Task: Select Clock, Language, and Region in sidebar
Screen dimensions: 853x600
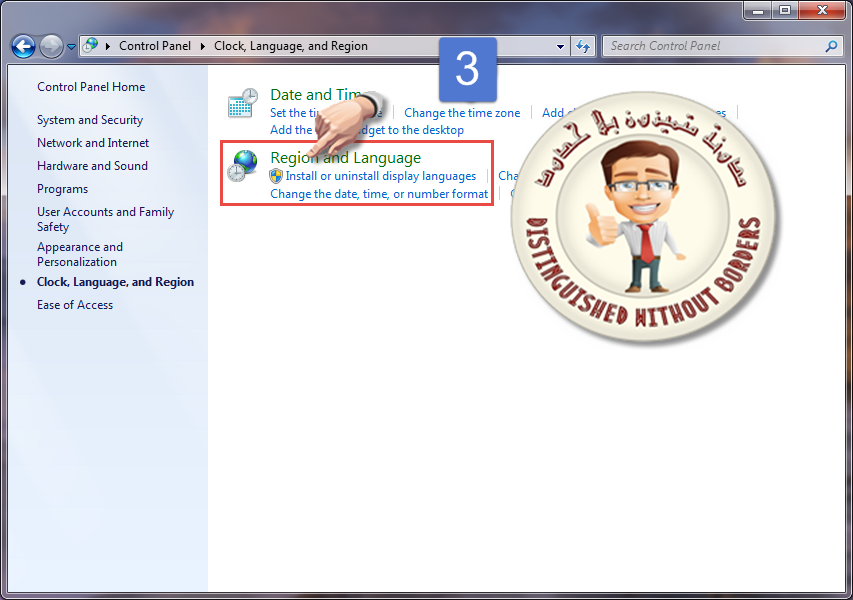Action: coord(115,282)
